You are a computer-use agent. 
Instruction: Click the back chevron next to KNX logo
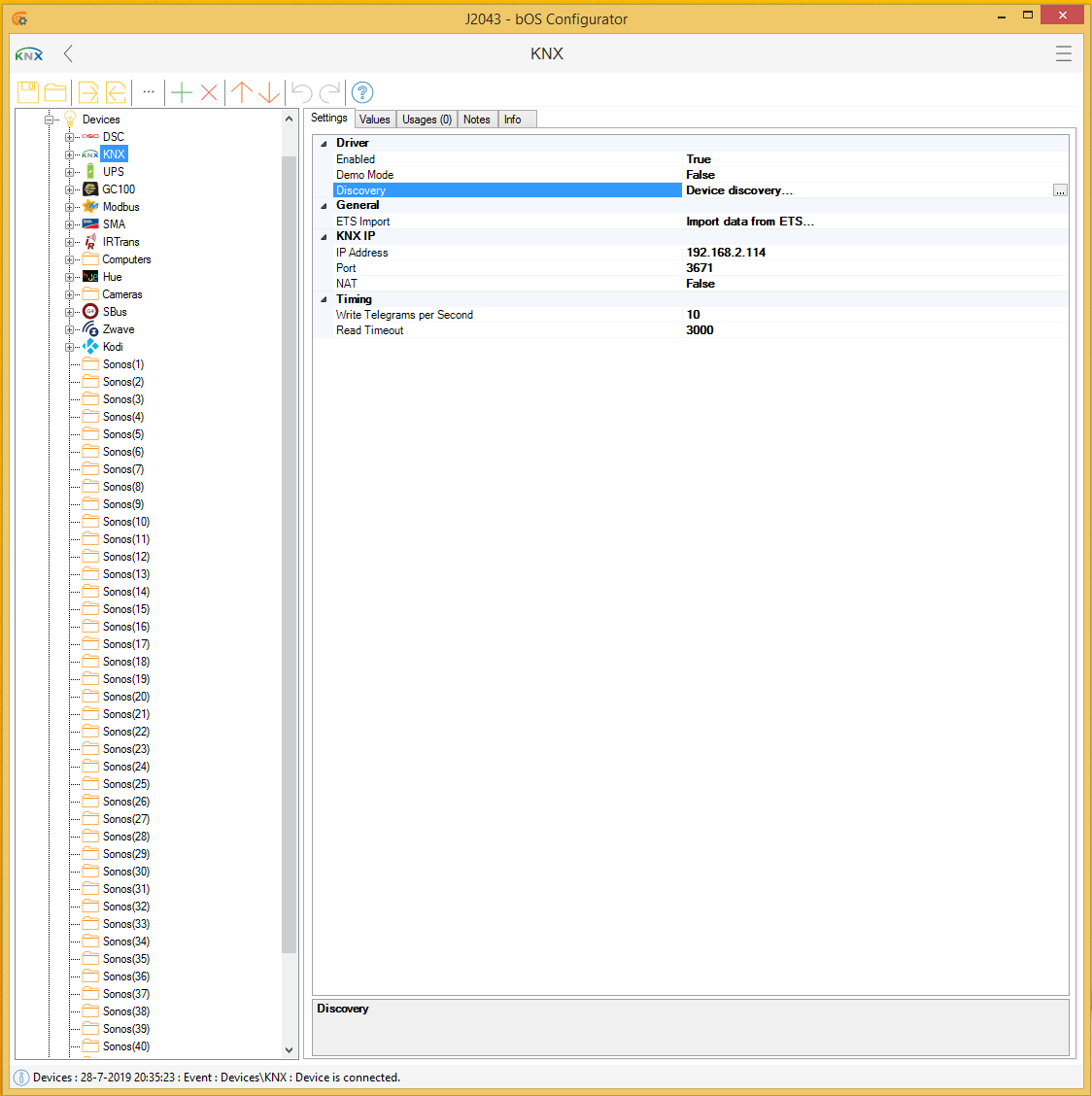[68, 53]
